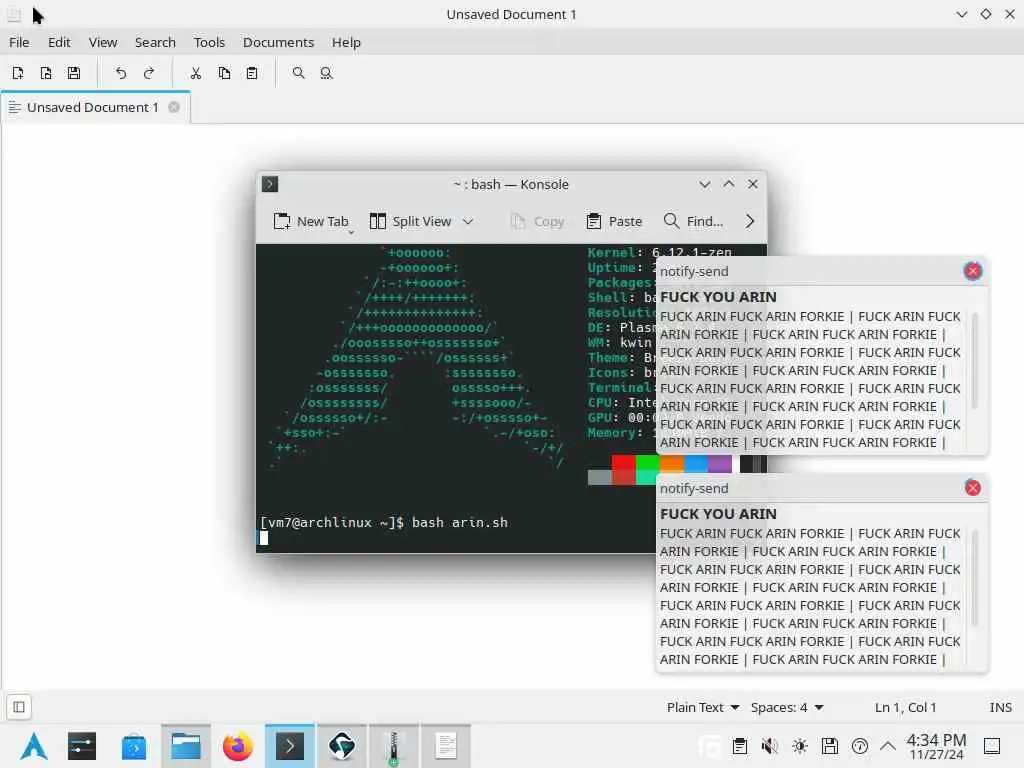
Task: Click the Konsole terminal icon in title bar
Action: (x=270, y=184)
